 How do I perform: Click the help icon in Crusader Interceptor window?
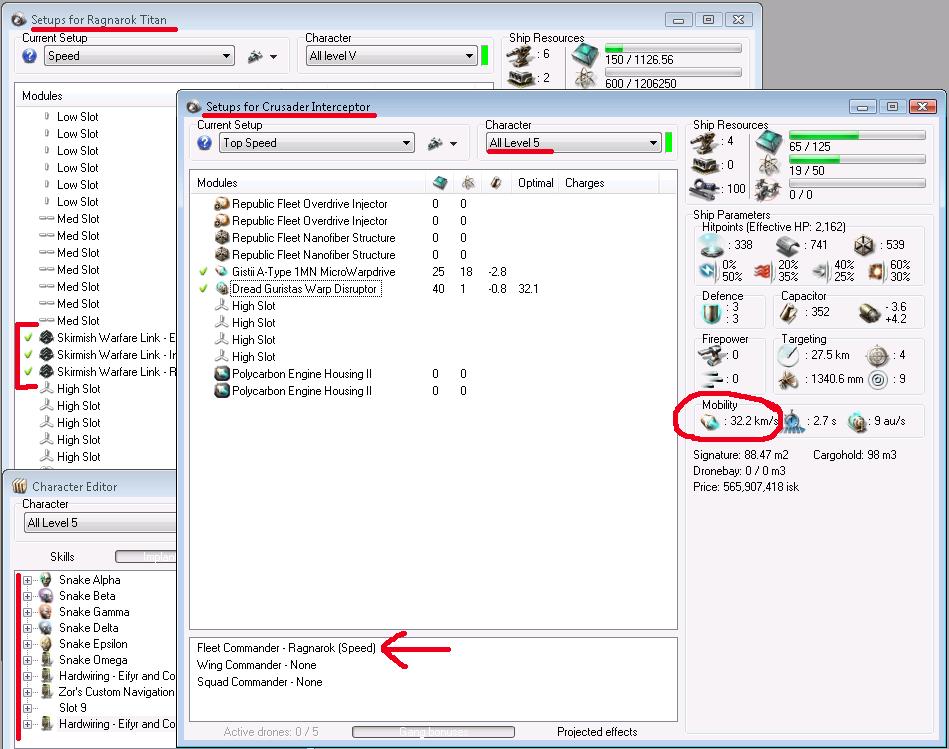205,143
